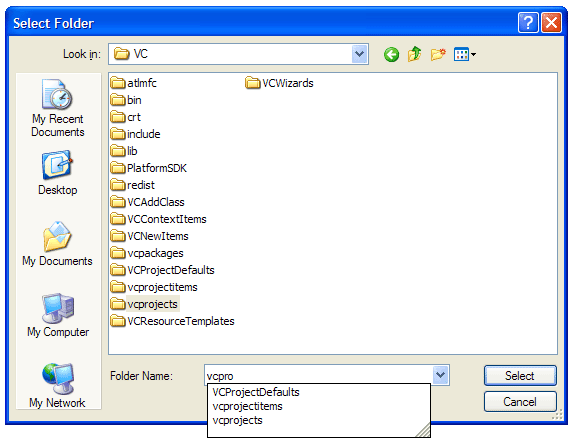Choose vcprojectitems from autocomplete list
This screenshot has width=575, height=441.
248,406
